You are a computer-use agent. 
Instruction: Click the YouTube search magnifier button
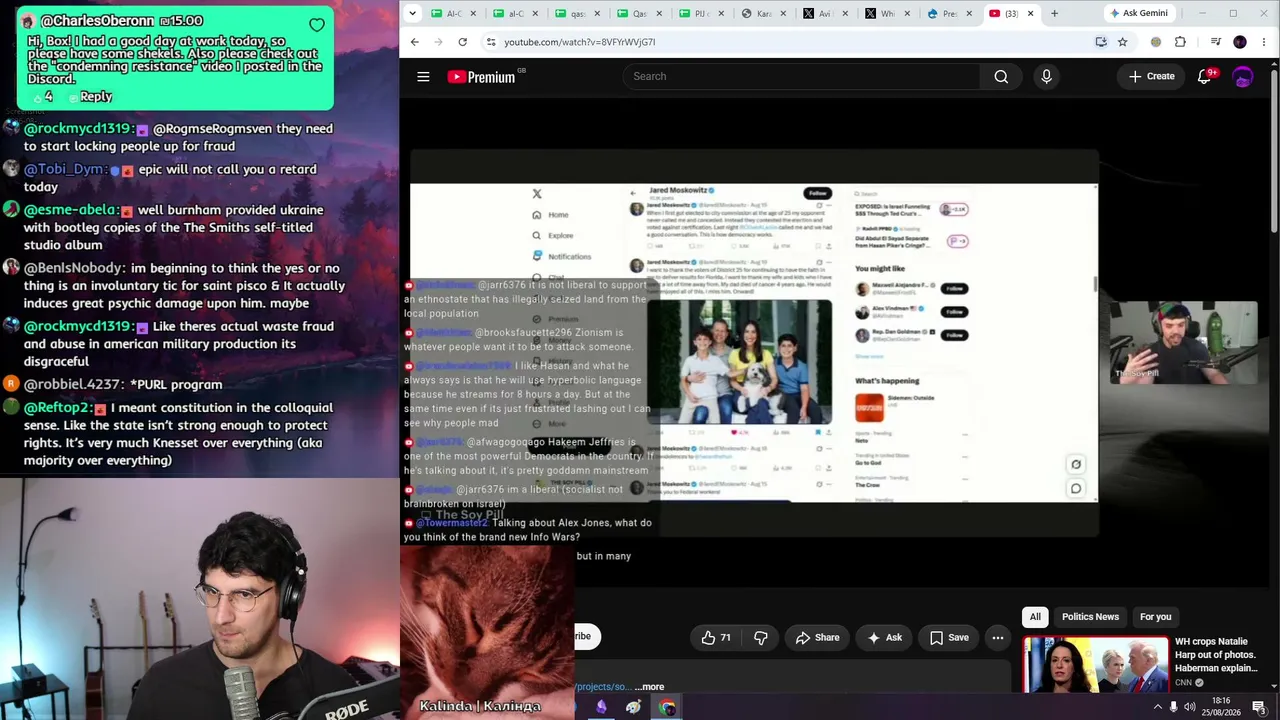click(1001, 77)
